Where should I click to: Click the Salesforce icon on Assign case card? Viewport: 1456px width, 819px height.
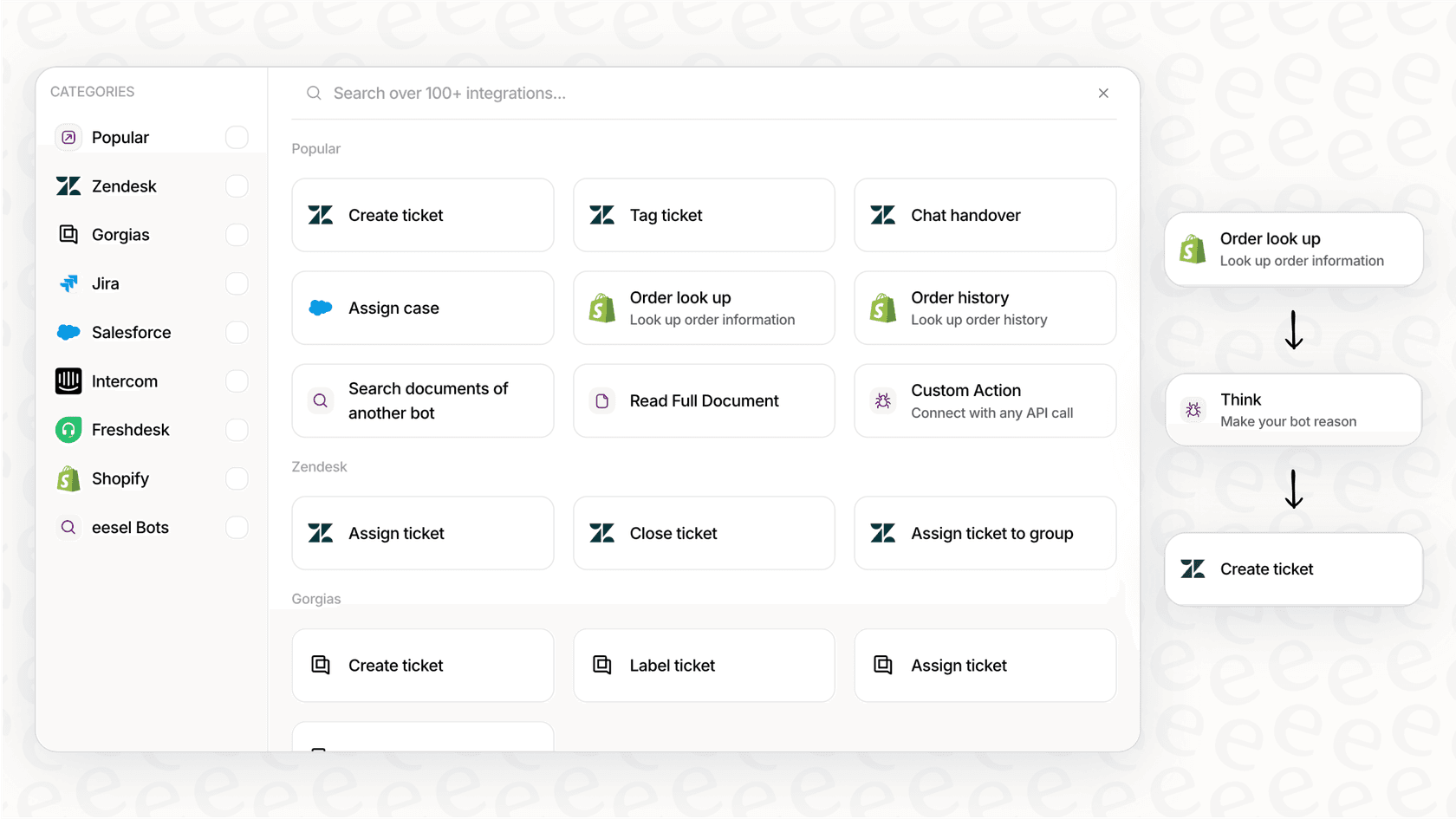[x=321, y=308]
